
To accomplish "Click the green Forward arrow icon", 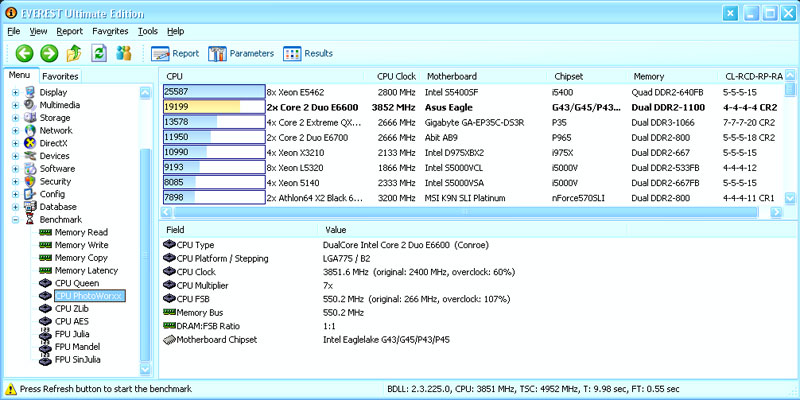I will coord(49,53).
